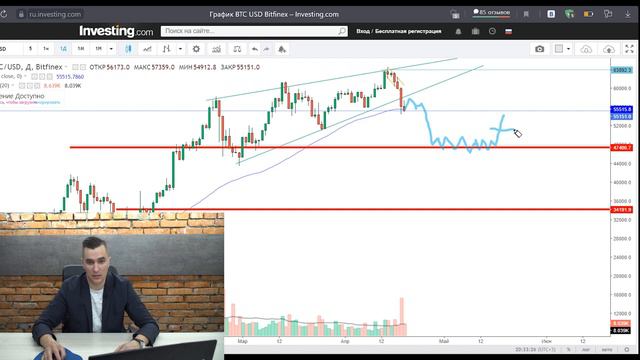Click the magnifier search icon on site

tap(342, 31)
